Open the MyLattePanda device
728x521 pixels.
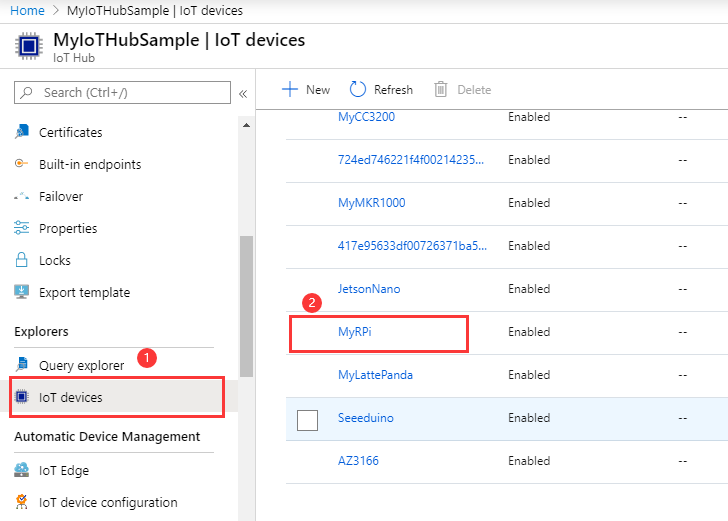[375, 375]
